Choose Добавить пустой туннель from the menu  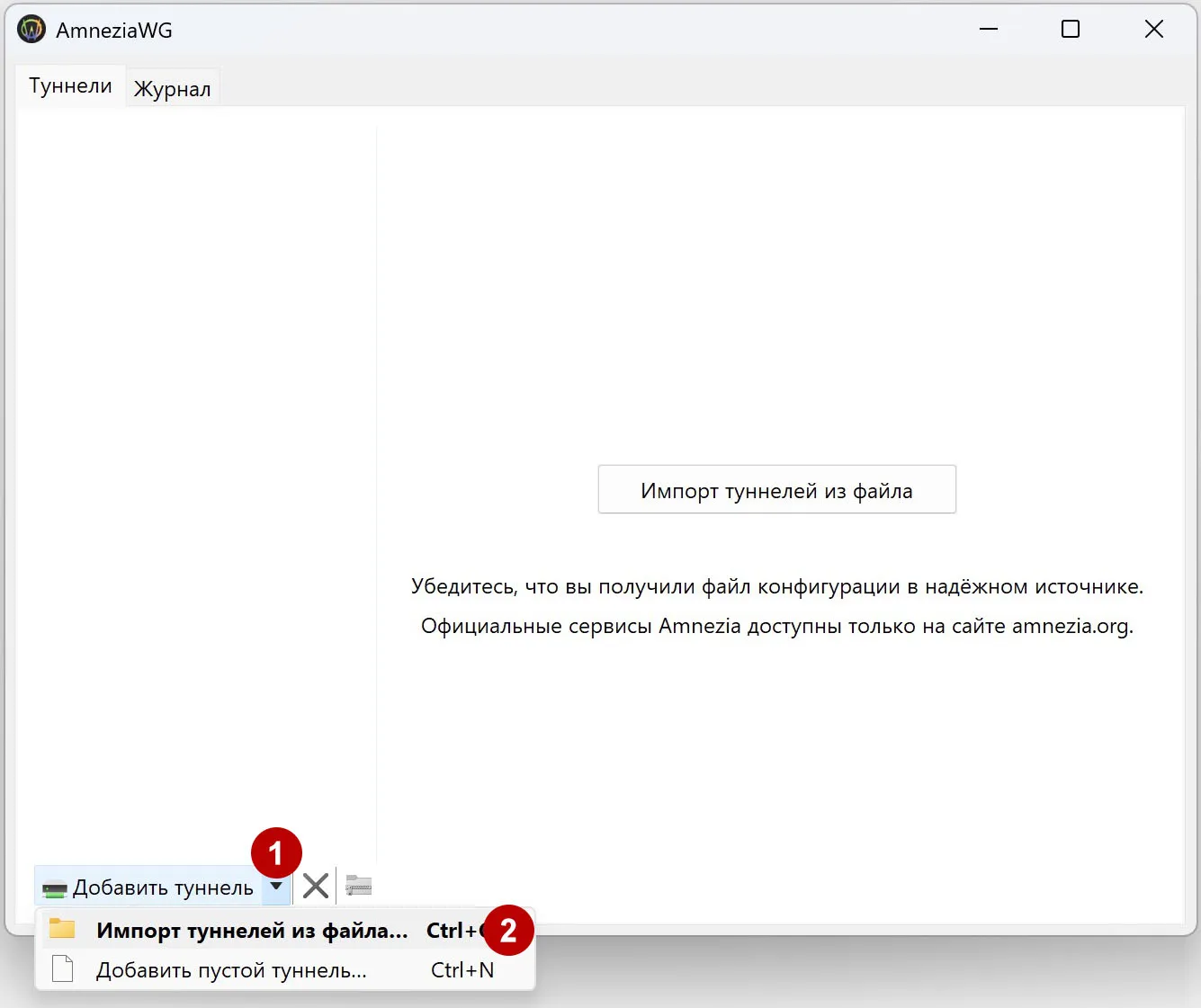pos(231,969)
